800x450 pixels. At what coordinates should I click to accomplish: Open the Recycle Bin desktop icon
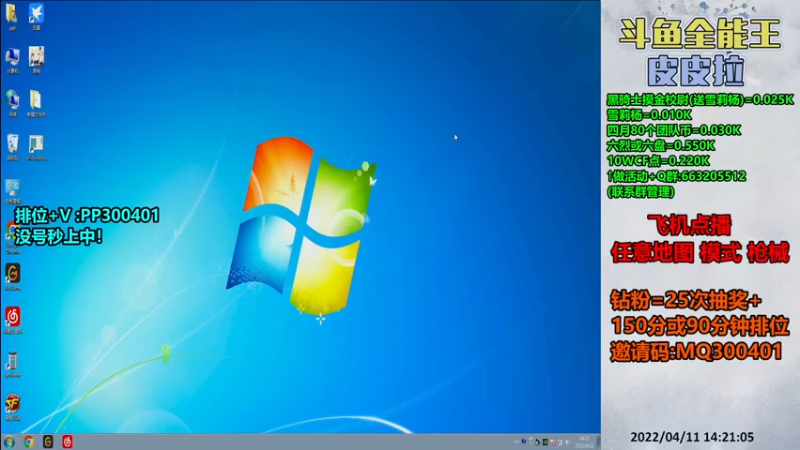(12, 147)
